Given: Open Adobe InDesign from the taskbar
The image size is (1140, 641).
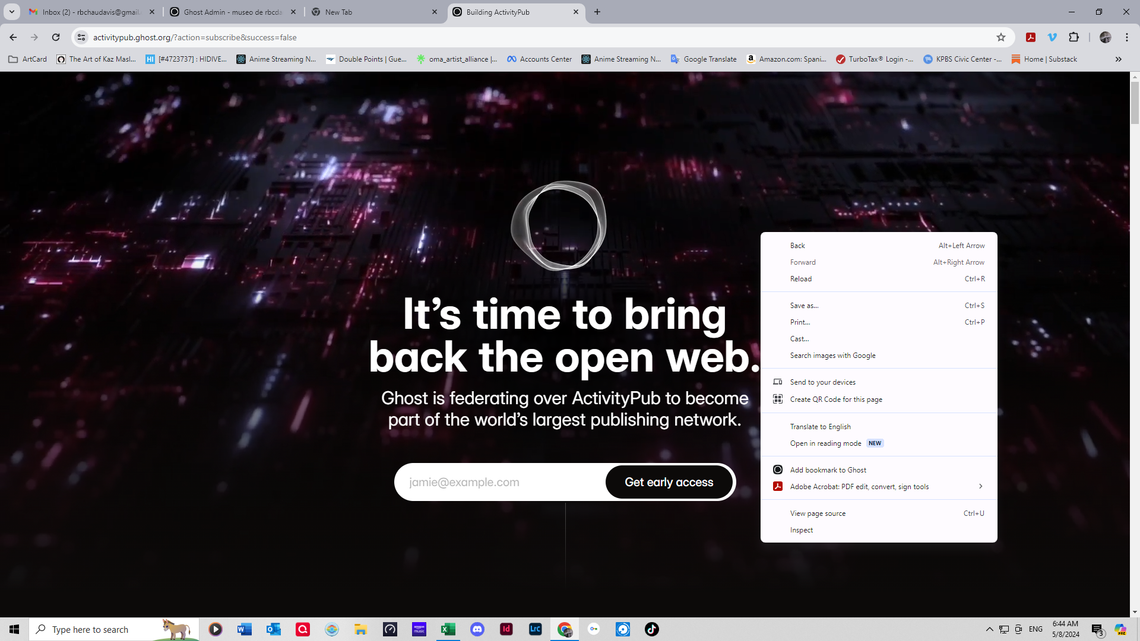Looking at the screenshot, I should click(506, 629).
